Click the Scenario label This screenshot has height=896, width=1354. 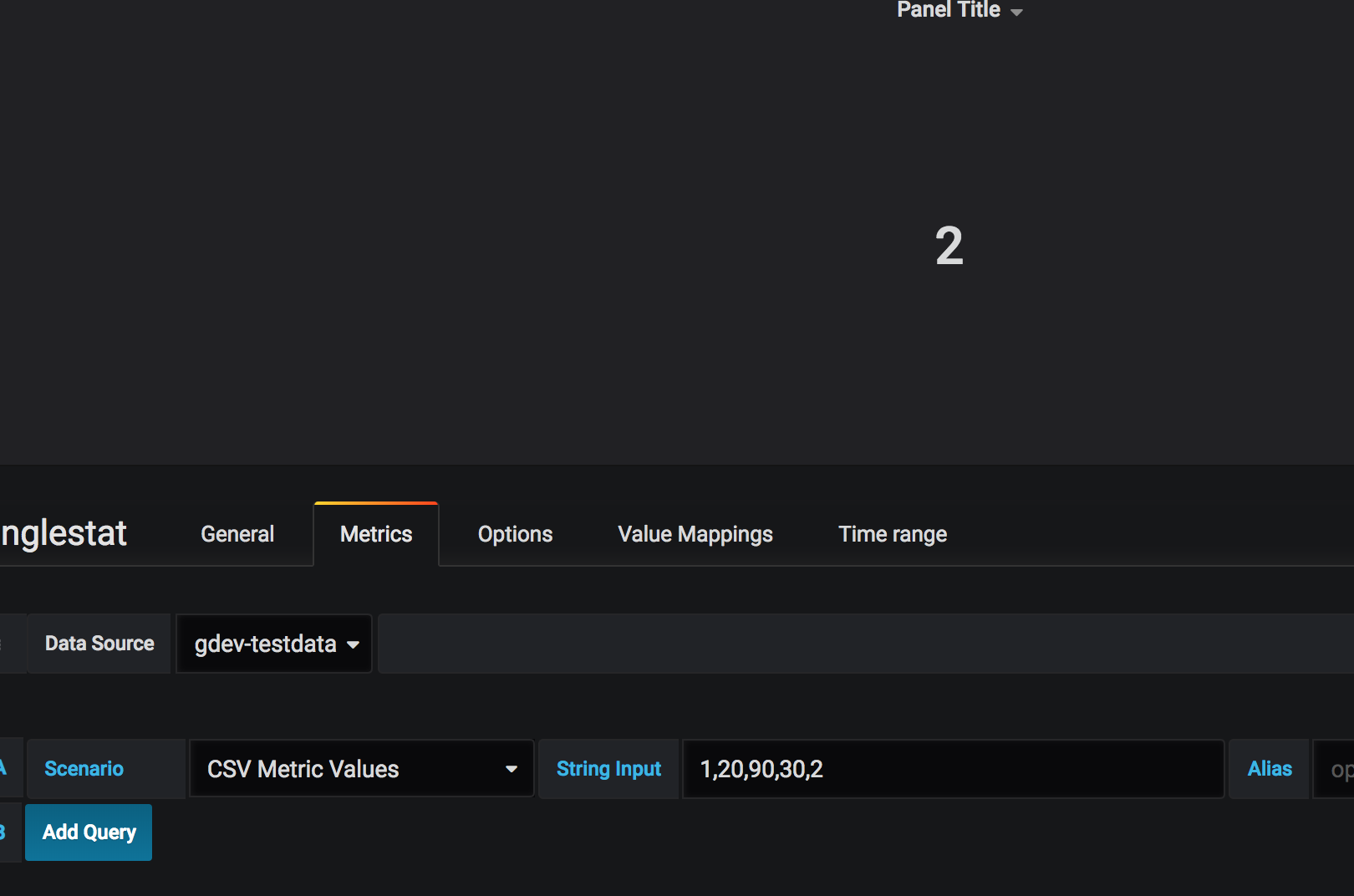click(84, 768)
